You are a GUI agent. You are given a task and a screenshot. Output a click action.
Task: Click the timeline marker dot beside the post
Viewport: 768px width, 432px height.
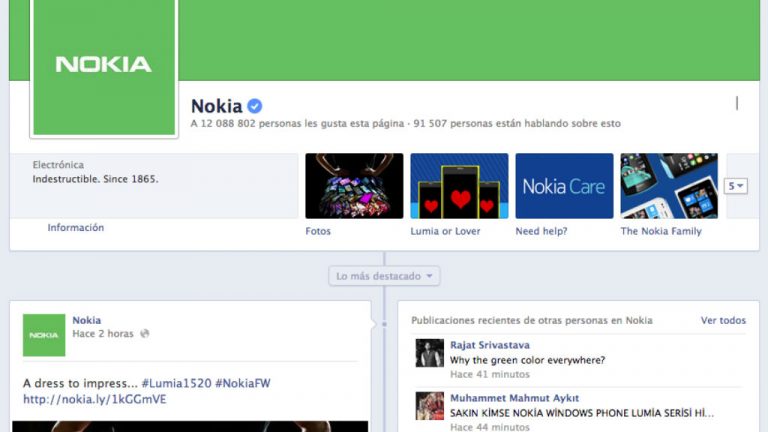384,324
